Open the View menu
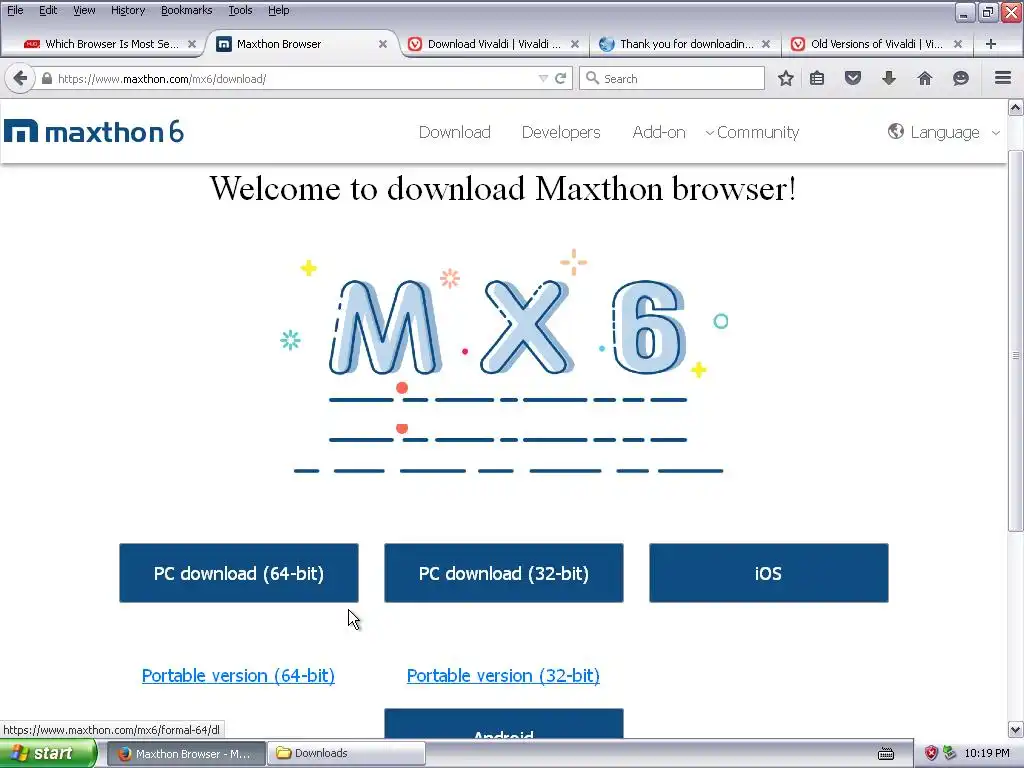 [84, 10]
